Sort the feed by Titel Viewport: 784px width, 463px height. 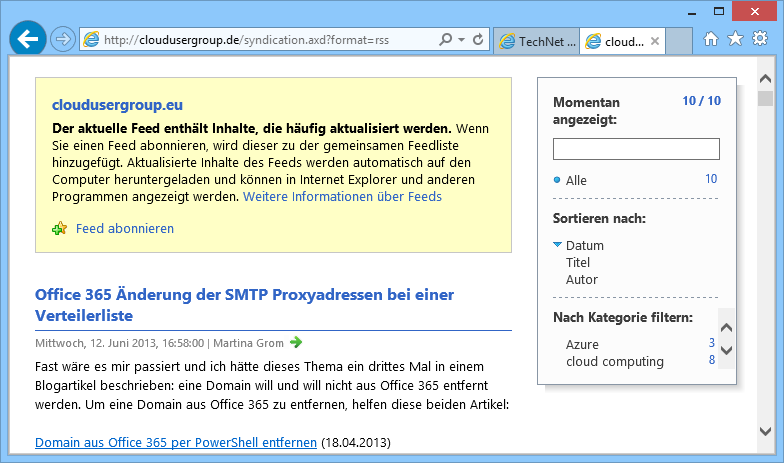[578, 263]
